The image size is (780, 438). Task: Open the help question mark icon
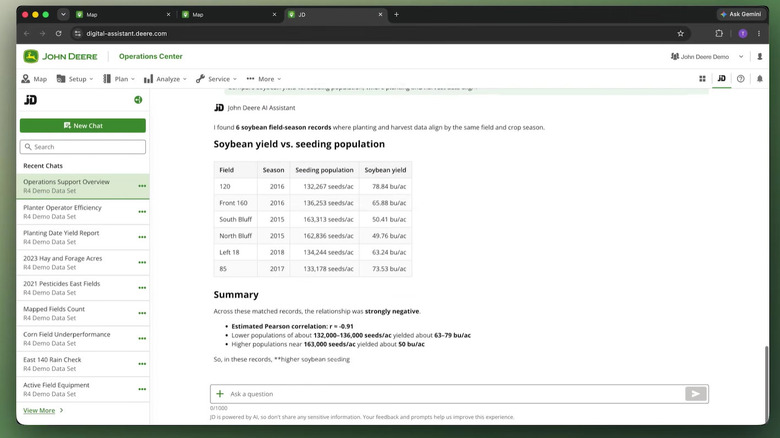click(741, 79)
